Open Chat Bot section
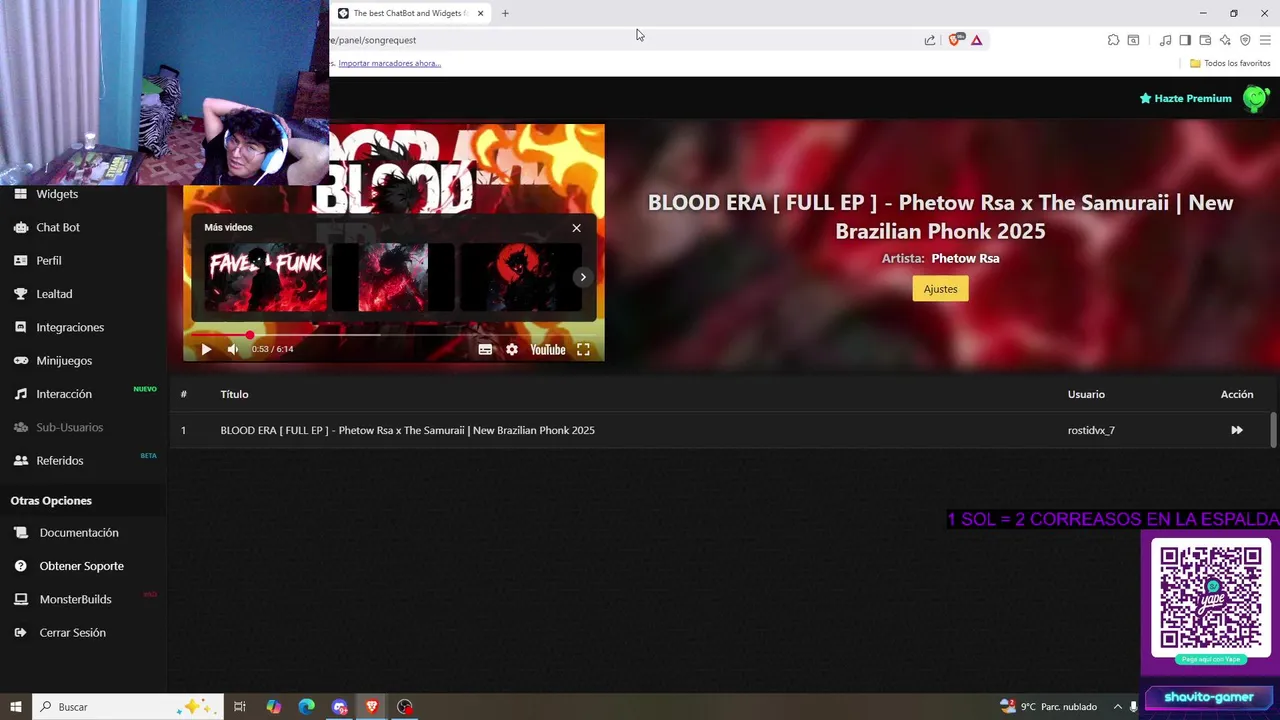This screenshot has height=720, width=1280. [58, 227]
